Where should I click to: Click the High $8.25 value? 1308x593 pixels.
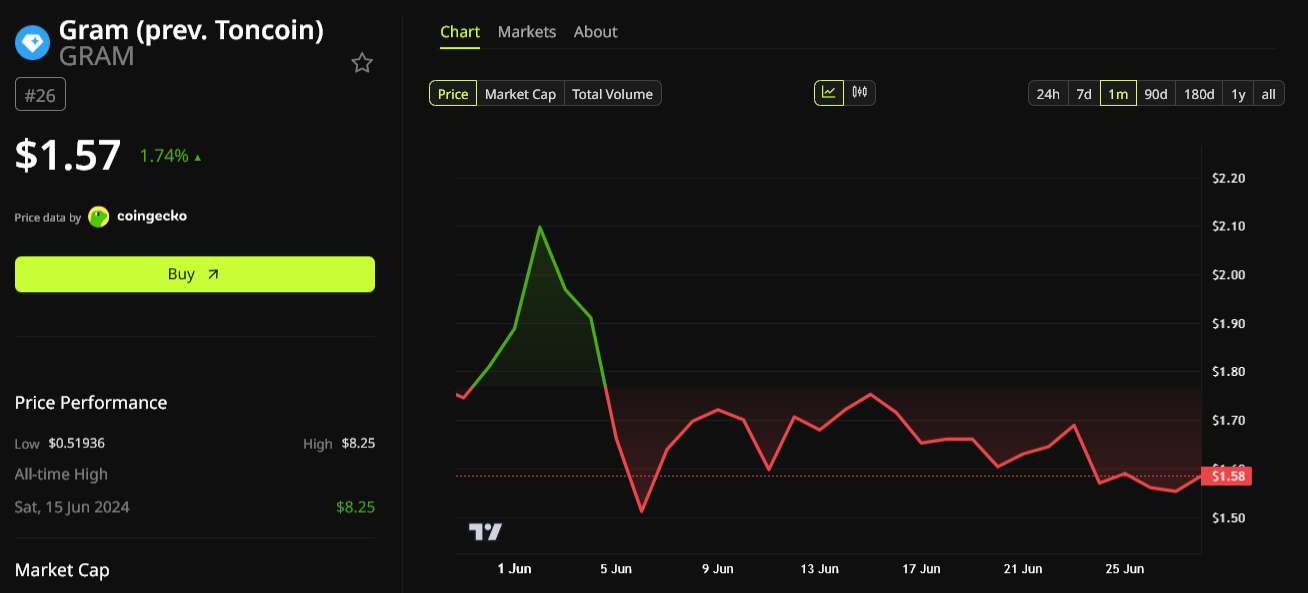pos(358,443)
